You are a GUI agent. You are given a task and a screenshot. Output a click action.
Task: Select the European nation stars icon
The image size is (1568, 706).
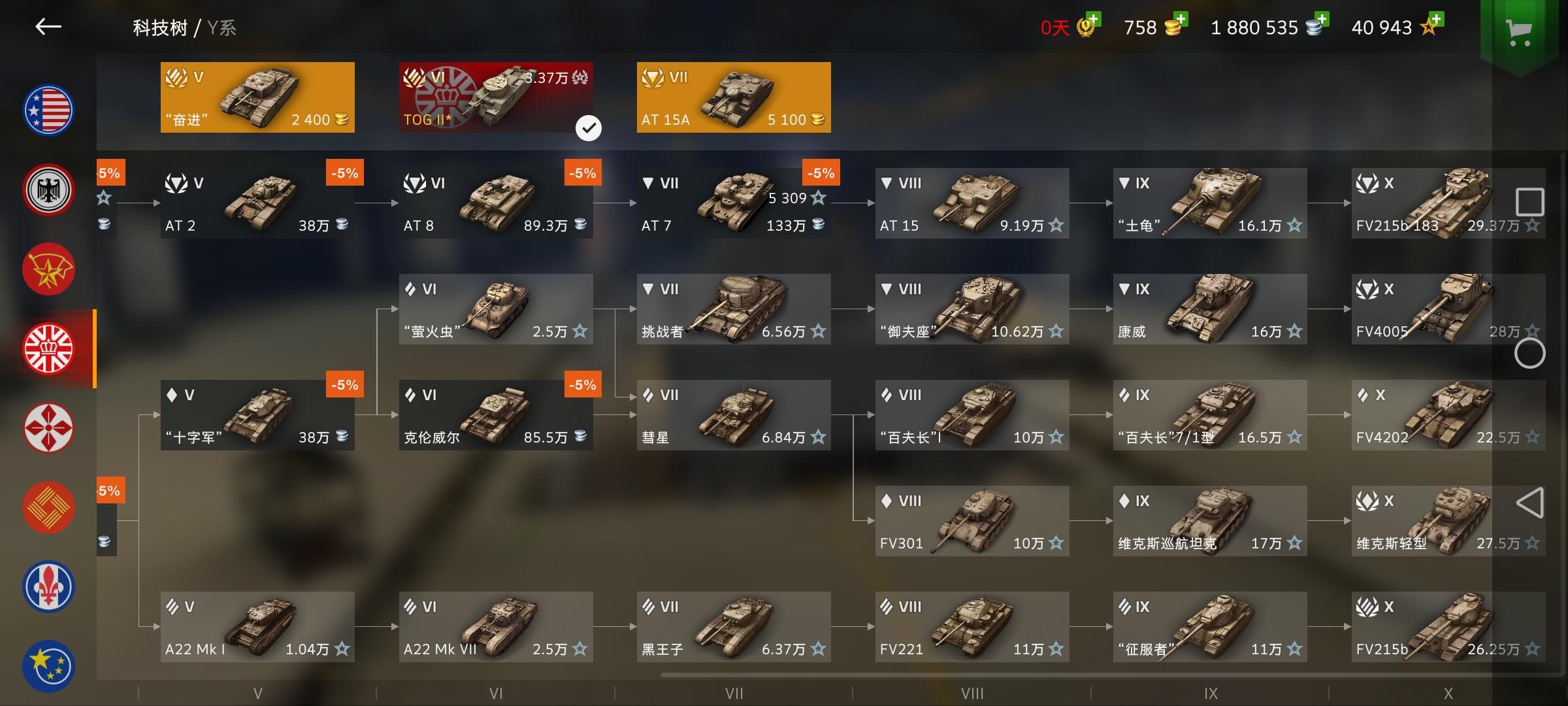pyautogui.click(x=49, y=666)
